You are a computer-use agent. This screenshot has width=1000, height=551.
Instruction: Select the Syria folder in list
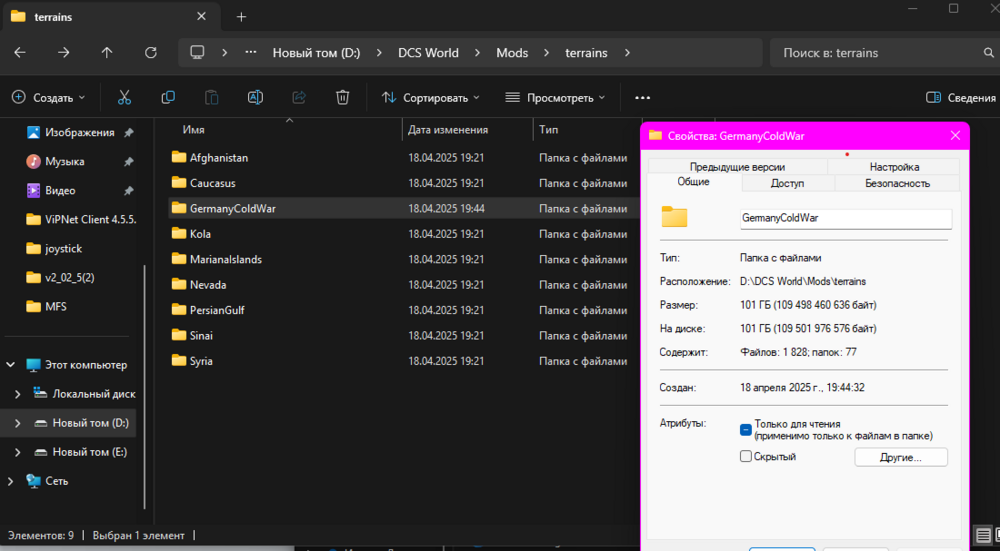[x=201, y=361]
